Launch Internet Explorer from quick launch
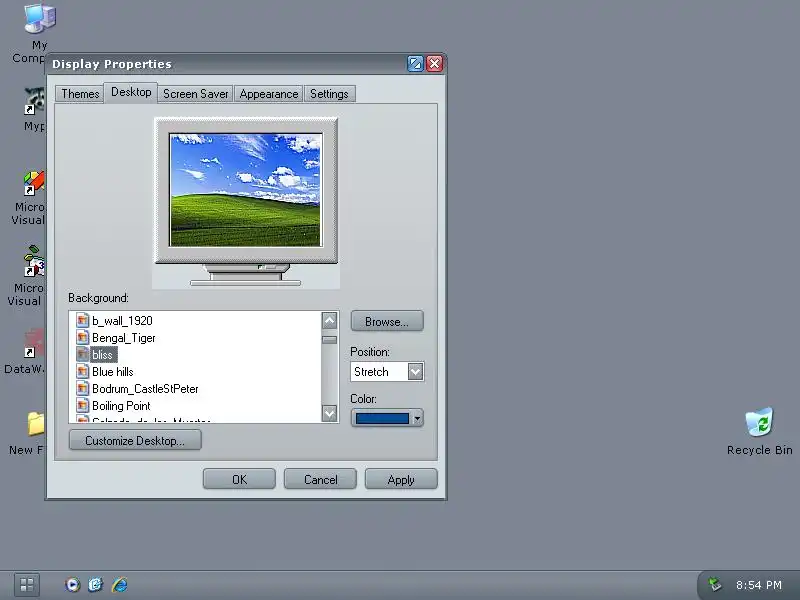Image resolution: width=800 pixels, height=600 pixels. [x=119, y=585]
